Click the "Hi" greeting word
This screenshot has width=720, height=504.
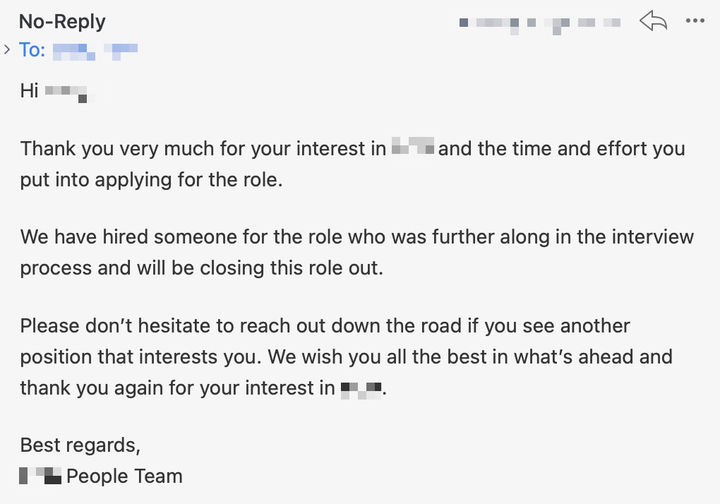point(29,90)
